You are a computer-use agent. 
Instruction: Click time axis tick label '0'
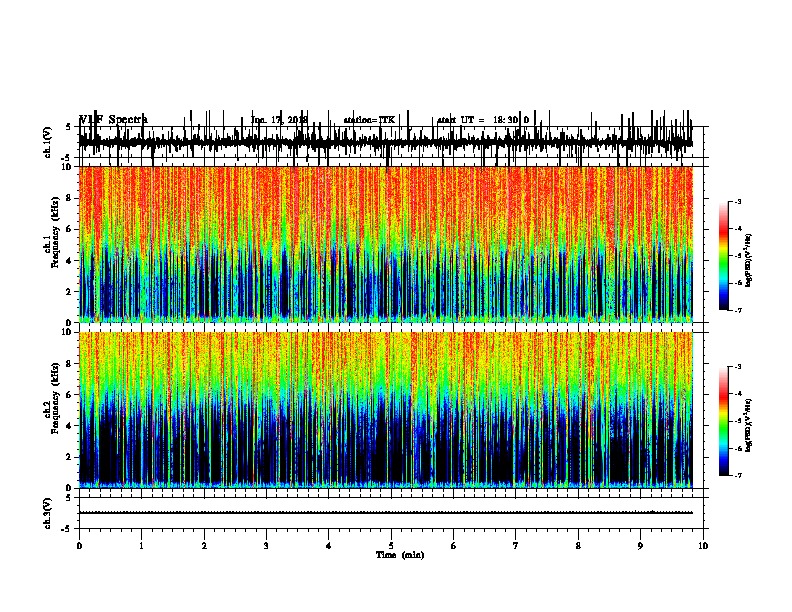point(79,546)
